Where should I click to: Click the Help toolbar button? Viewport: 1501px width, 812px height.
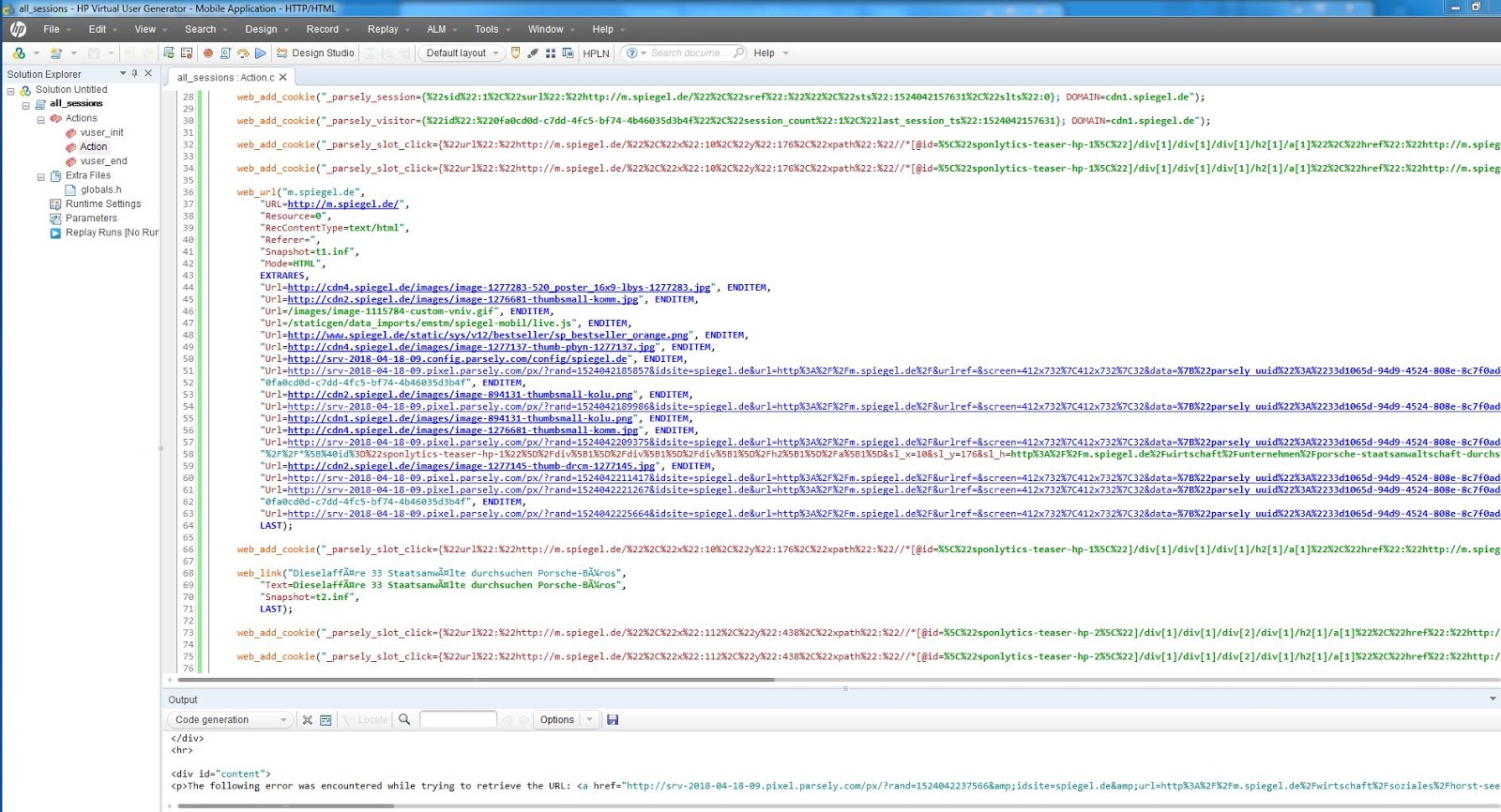tap(765, 53)
